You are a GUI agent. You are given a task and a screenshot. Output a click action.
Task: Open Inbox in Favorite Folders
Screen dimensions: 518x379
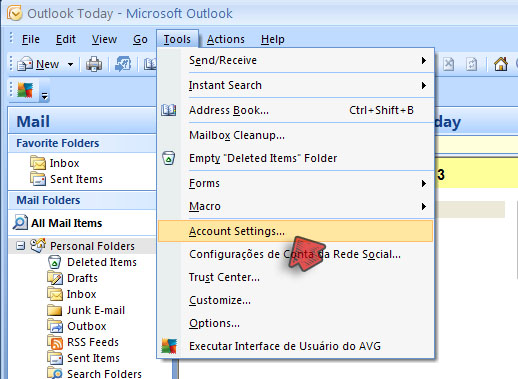64,163
